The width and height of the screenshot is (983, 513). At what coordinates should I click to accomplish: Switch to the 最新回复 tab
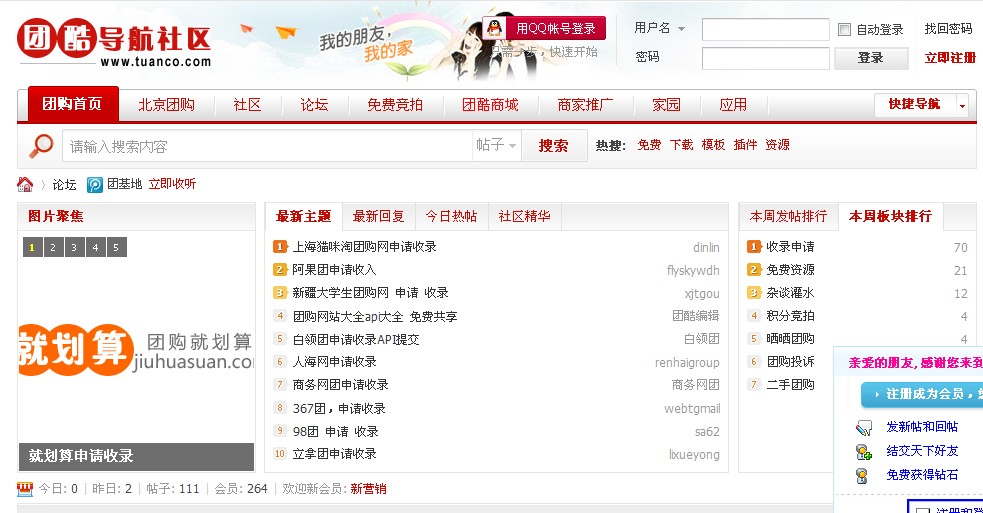[378, 216]
